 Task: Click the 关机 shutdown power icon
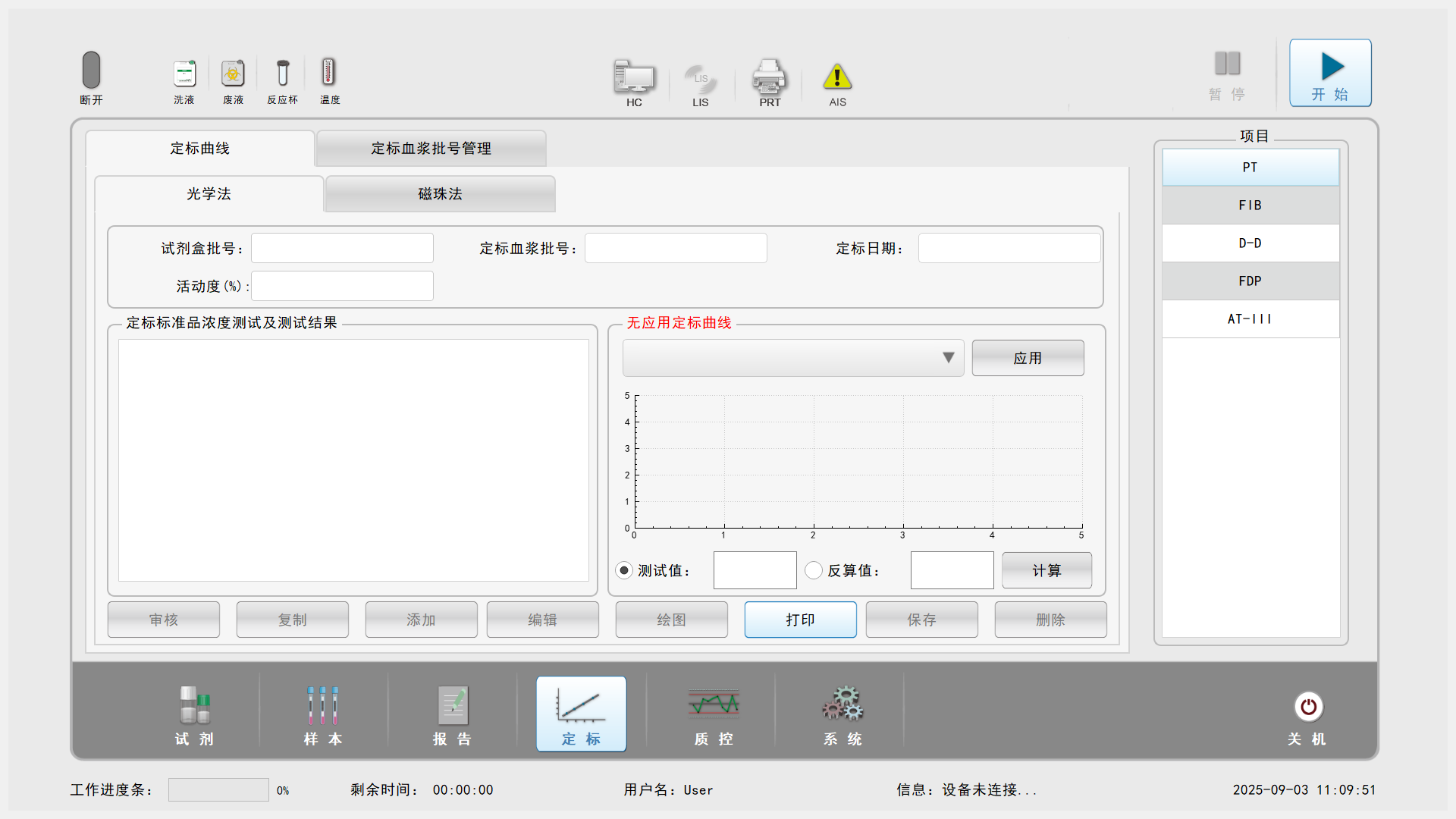1308,707
